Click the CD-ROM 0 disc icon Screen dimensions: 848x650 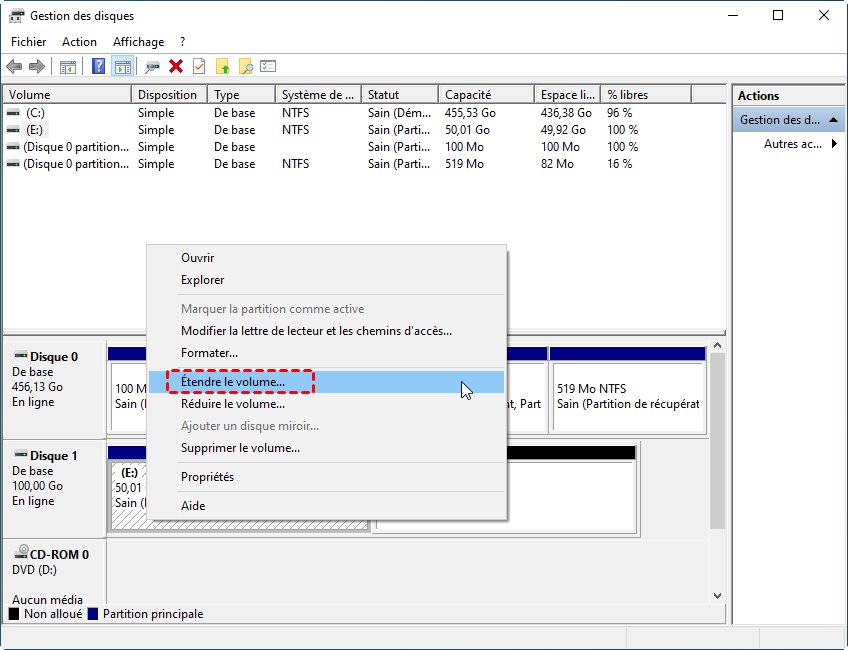(21, 552)
